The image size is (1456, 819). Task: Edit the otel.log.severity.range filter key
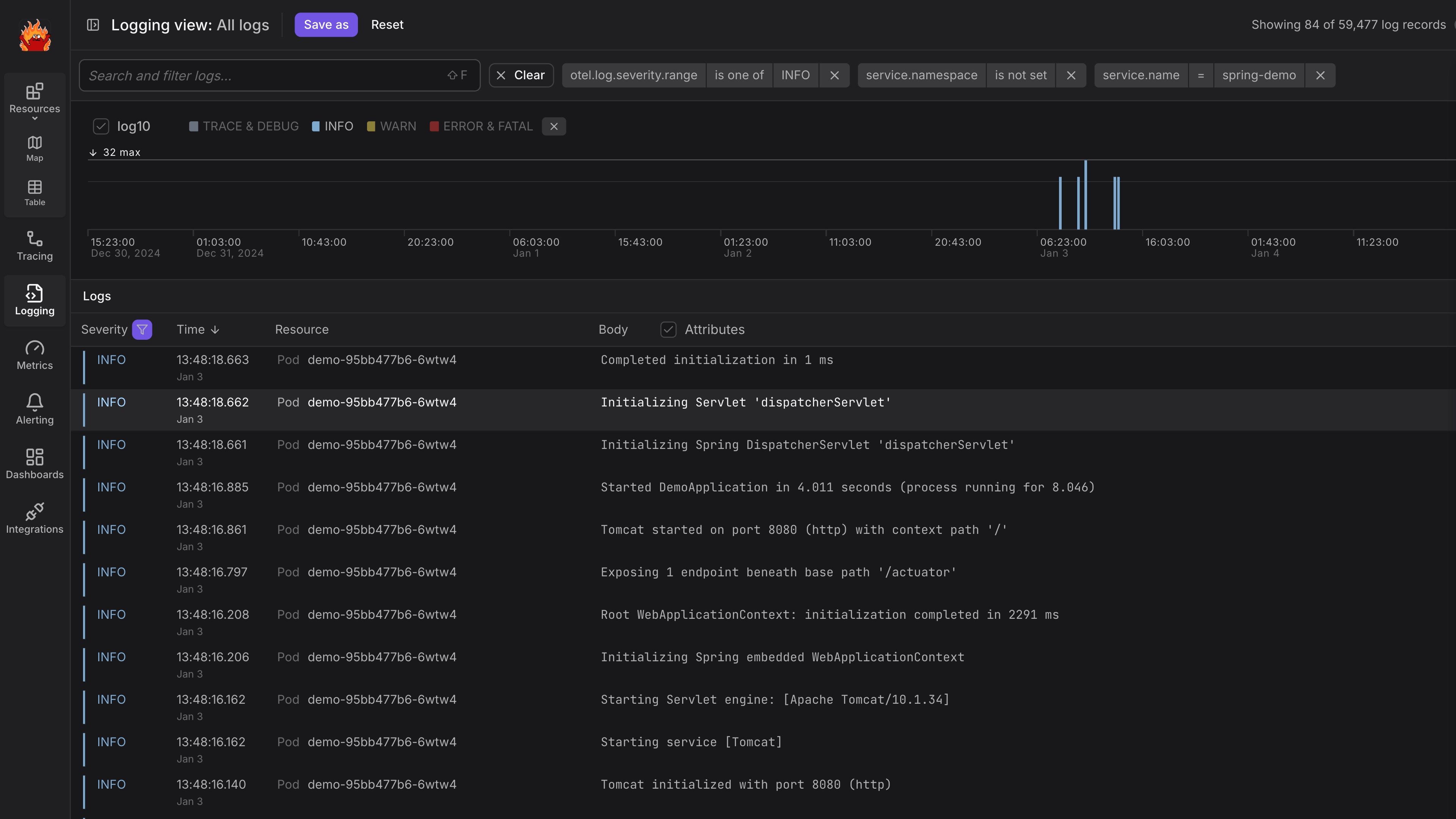[634, 75]
